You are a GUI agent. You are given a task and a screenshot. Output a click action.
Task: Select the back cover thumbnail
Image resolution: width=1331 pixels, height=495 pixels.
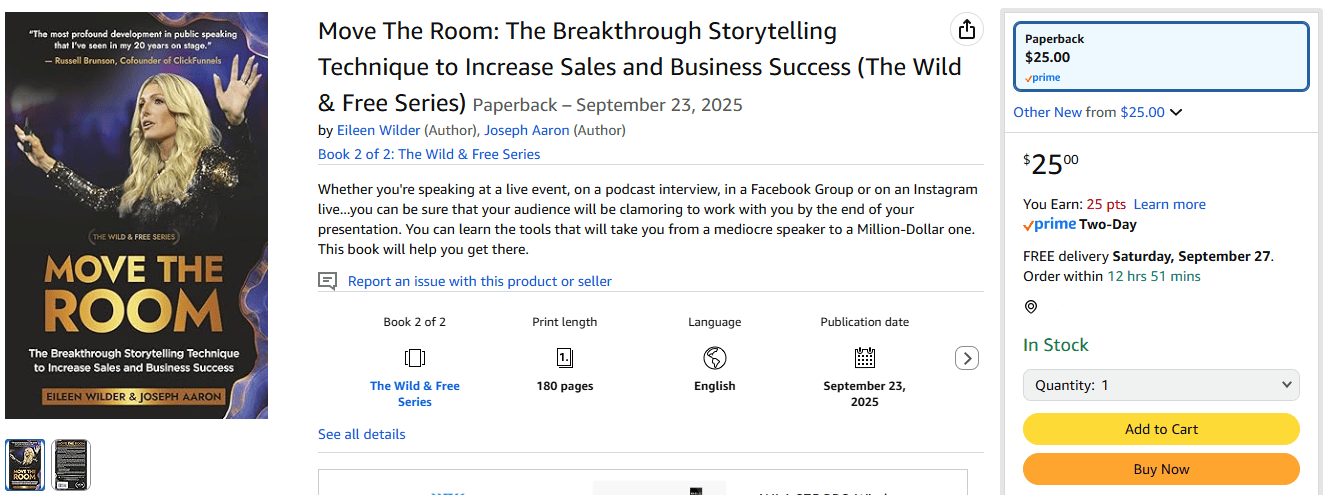pyautogui.click(x=71, y=464)
